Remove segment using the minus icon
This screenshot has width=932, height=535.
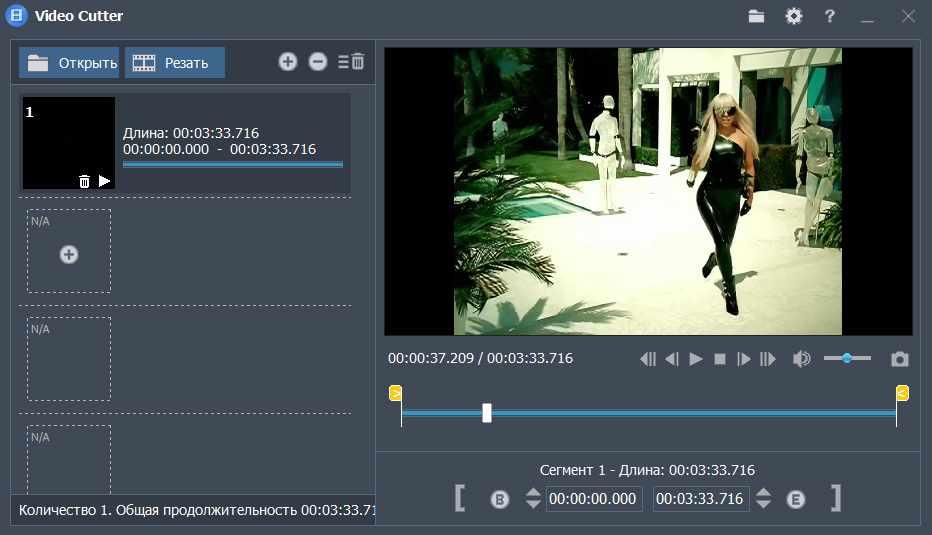coord(318,61)
